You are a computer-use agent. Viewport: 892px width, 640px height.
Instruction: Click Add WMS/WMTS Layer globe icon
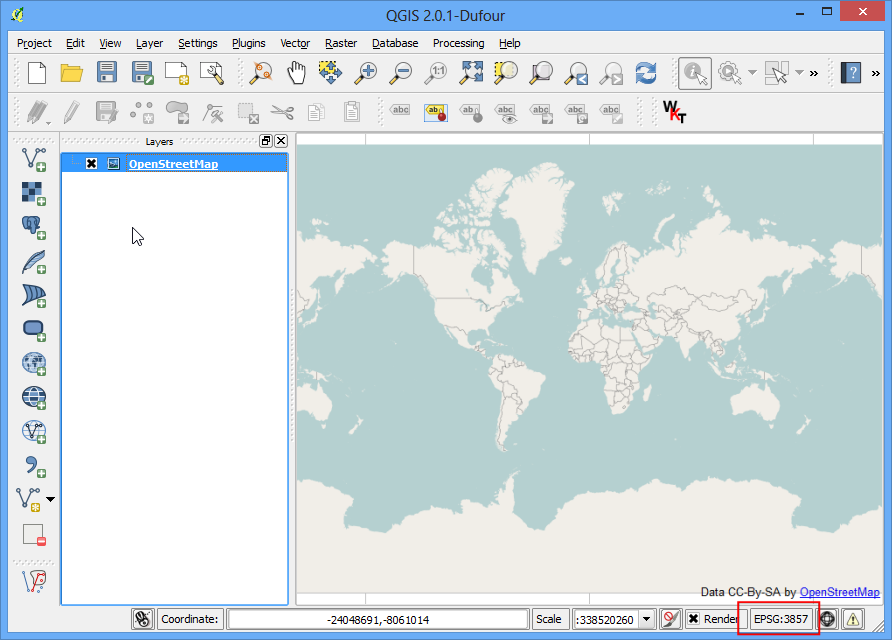(34, 364)
